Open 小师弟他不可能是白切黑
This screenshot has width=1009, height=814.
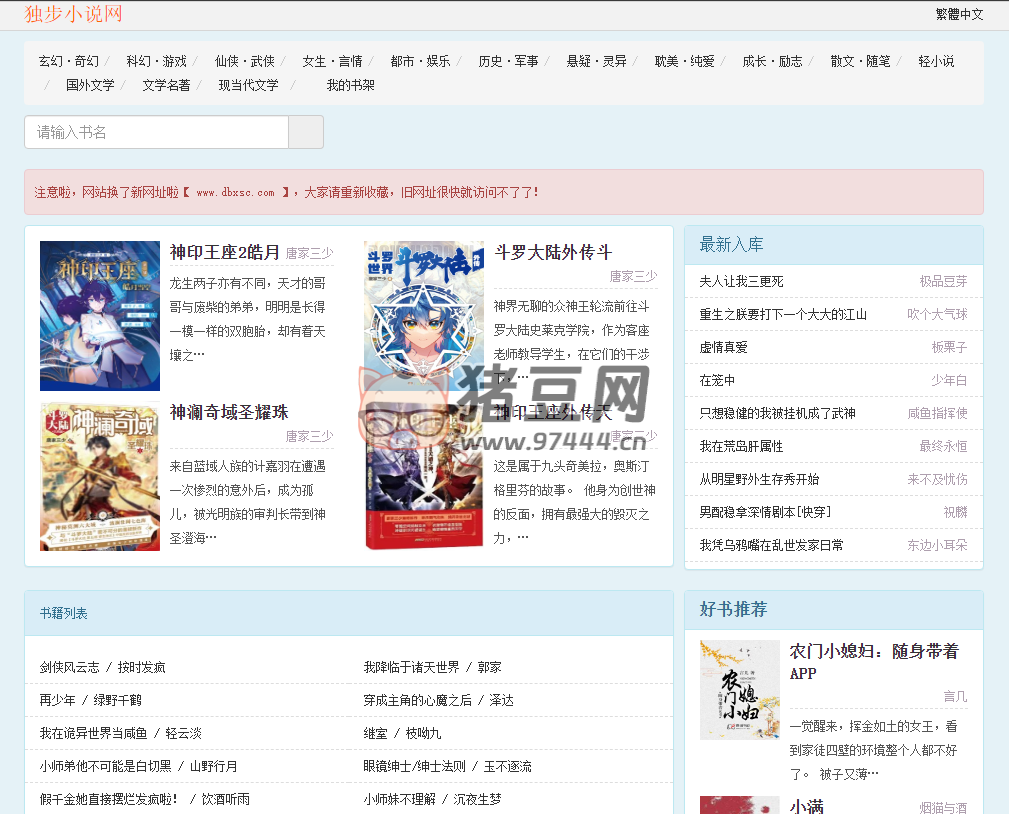click(106, 766)
